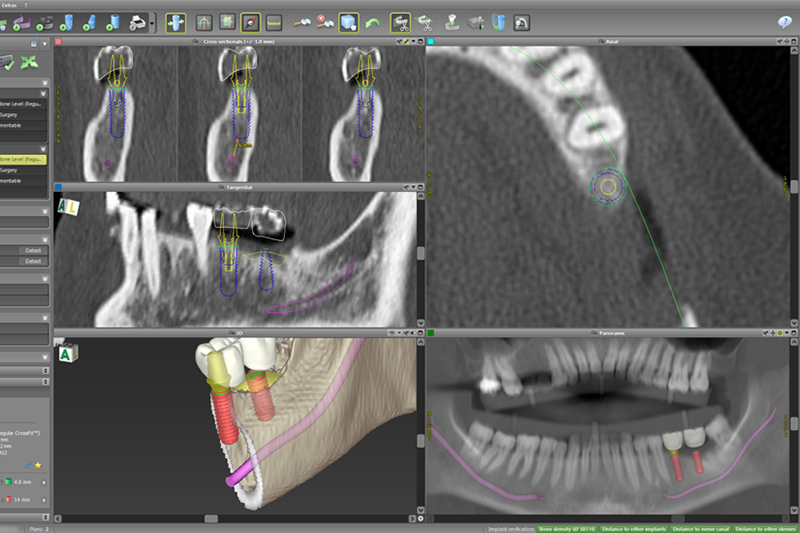Click the Tangential view vertical slider handle

point(421,253)
